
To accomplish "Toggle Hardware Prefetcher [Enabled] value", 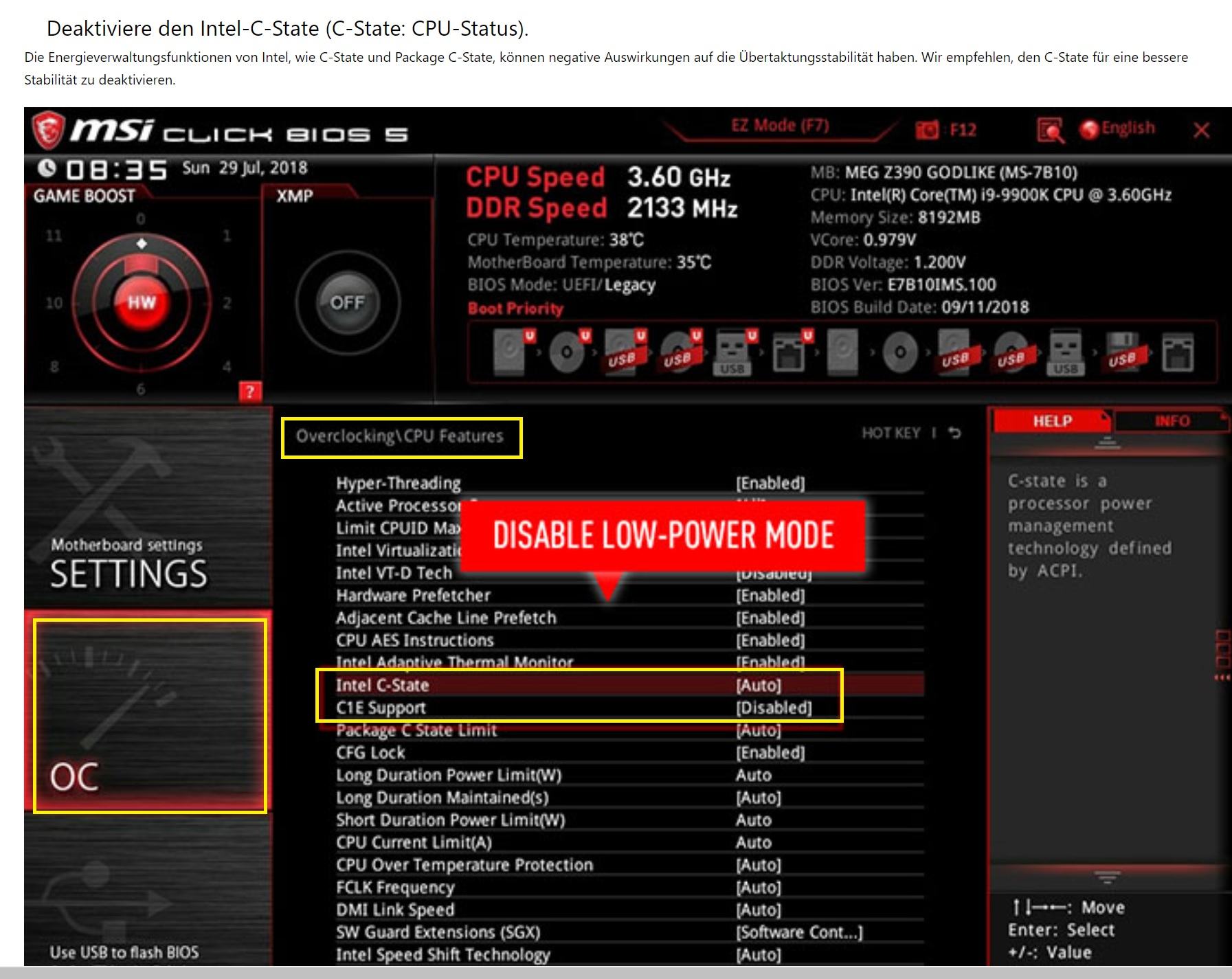I will pos(770,595).
